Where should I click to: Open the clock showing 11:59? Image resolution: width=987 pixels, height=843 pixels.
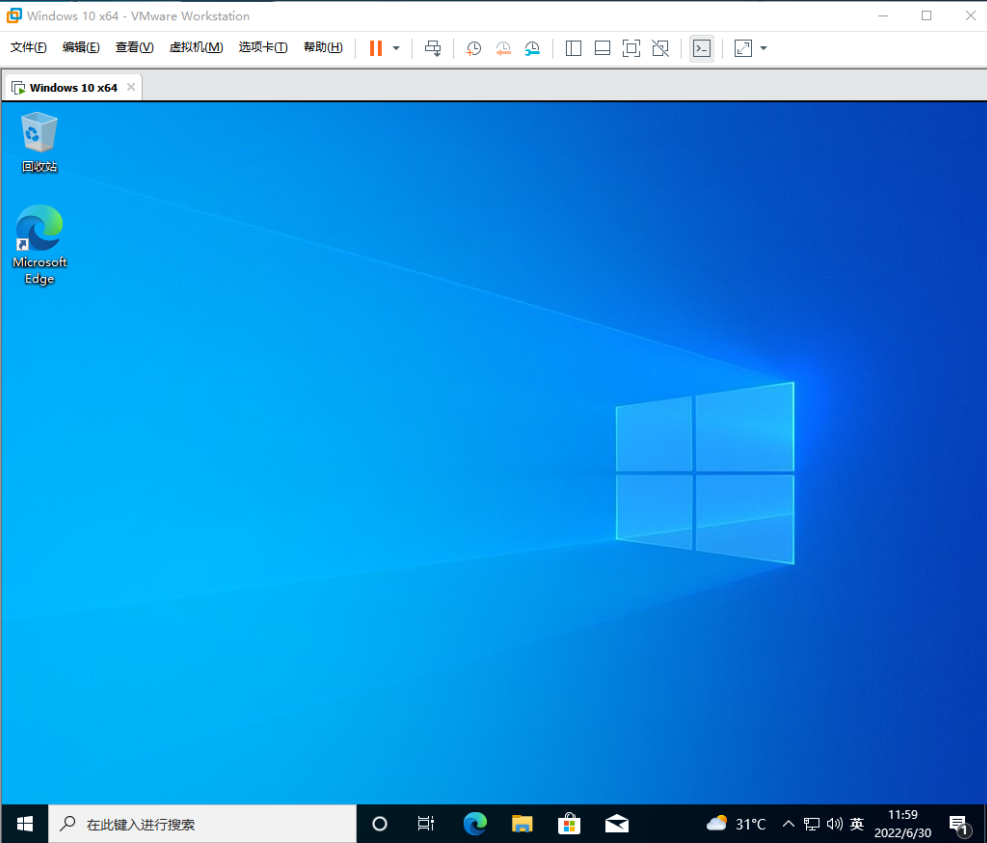click(903, 823)
